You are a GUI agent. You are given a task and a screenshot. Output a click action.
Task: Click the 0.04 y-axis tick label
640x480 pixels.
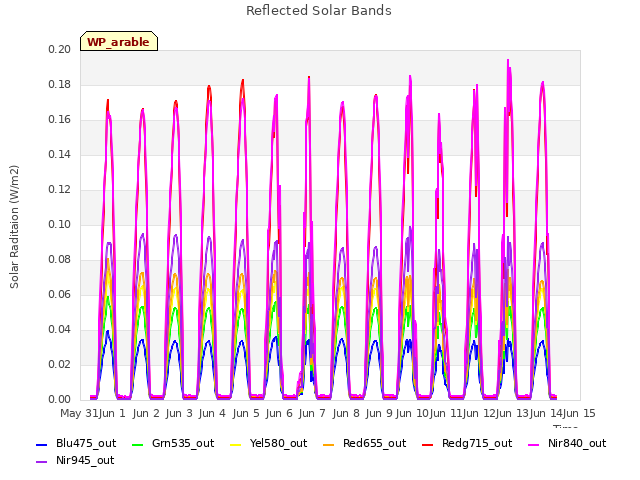coord(60,329)
